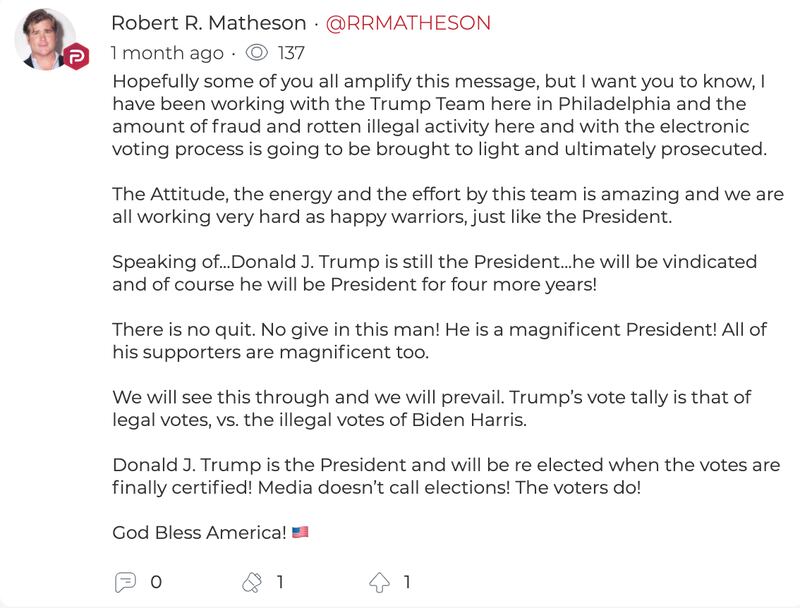Click the American flag emoji
The image size is (800, 608).
(x=300, y=532)
